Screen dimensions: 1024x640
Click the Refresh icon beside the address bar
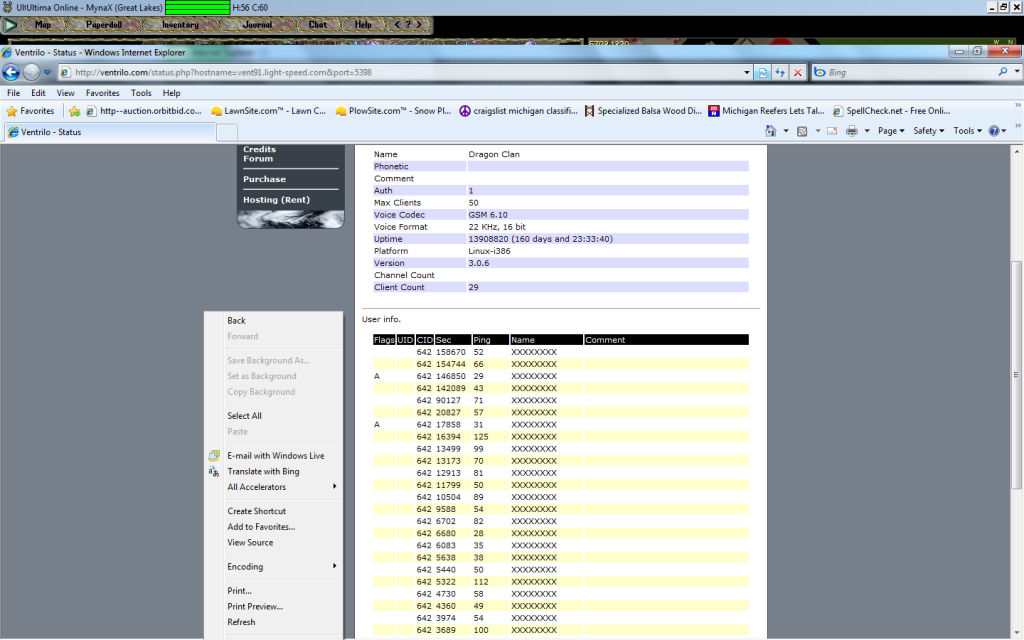780,72
